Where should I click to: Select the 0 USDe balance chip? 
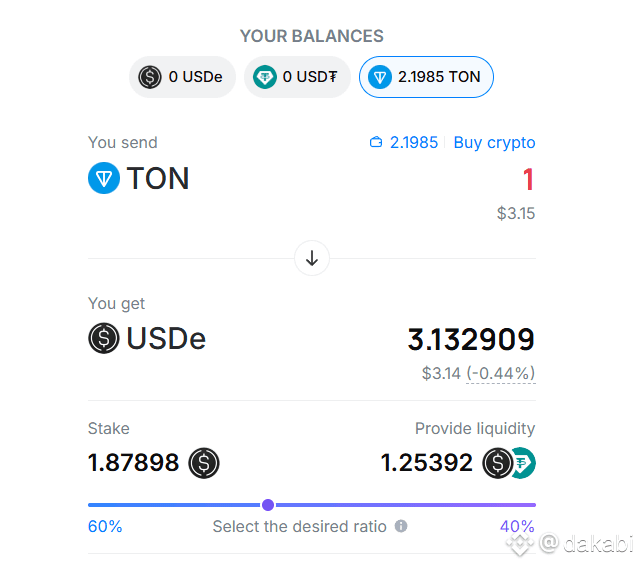[x=182, y=77]
